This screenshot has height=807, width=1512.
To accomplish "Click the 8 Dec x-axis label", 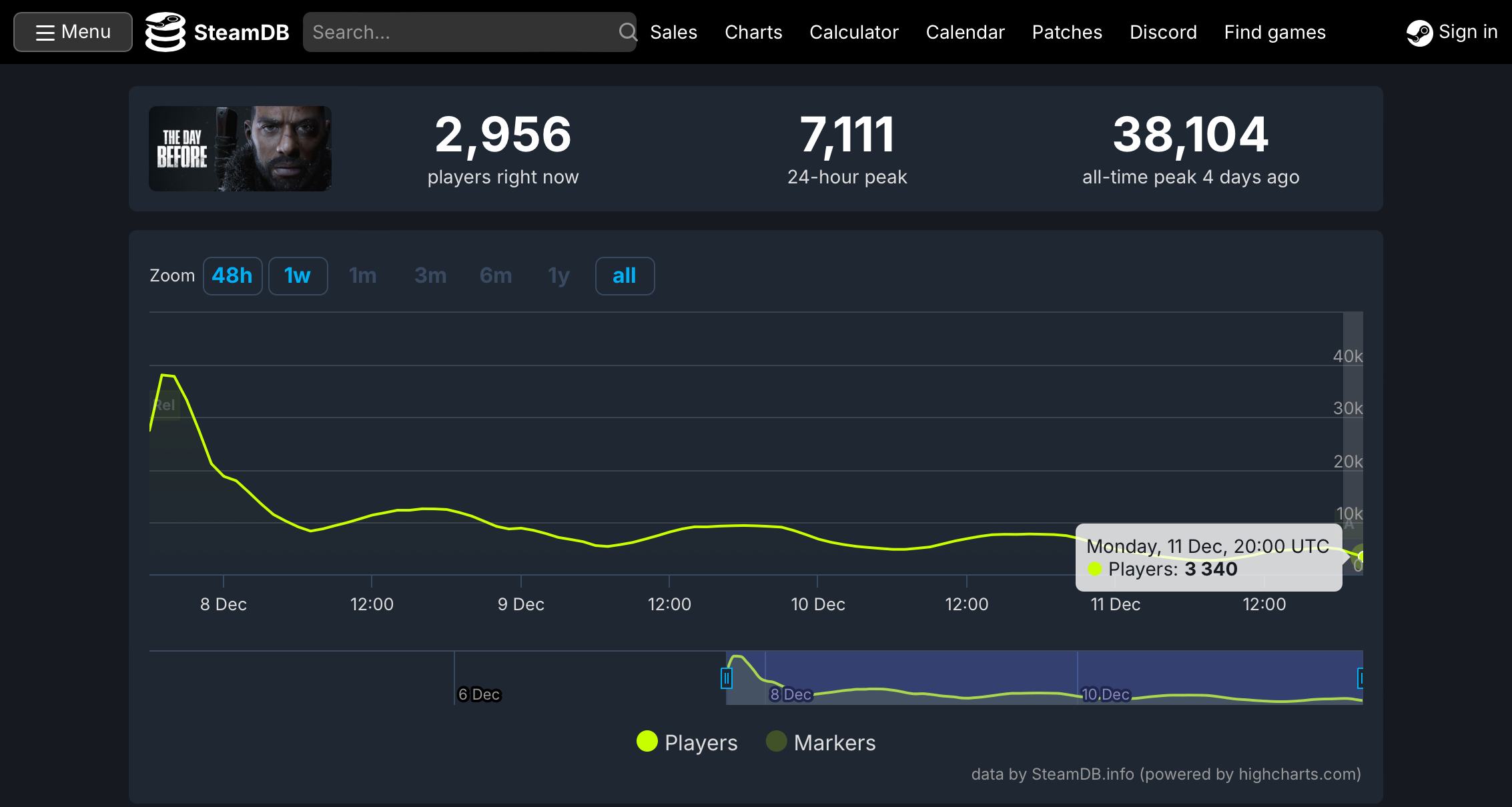I will pos(224,604).
